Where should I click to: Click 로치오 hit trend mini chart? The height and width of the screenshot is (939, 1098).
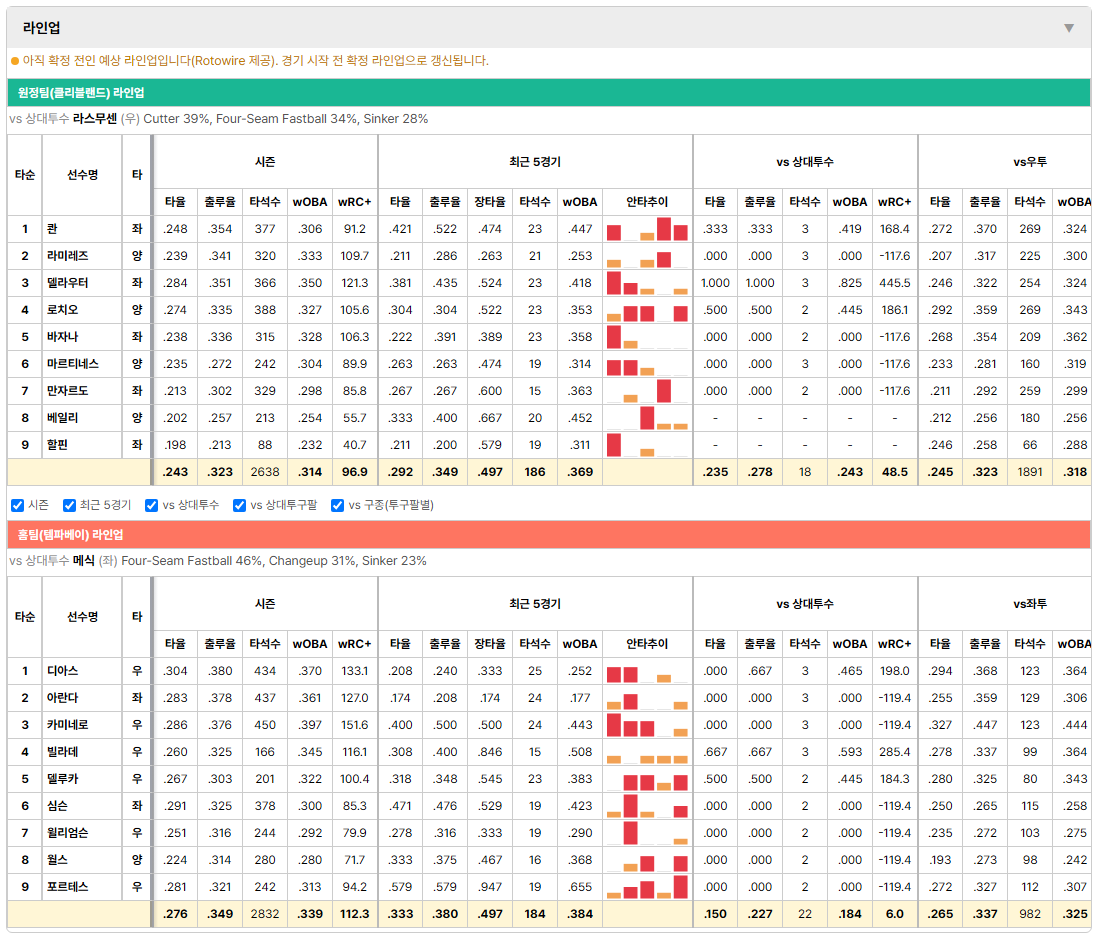click(x=647, y=310)
